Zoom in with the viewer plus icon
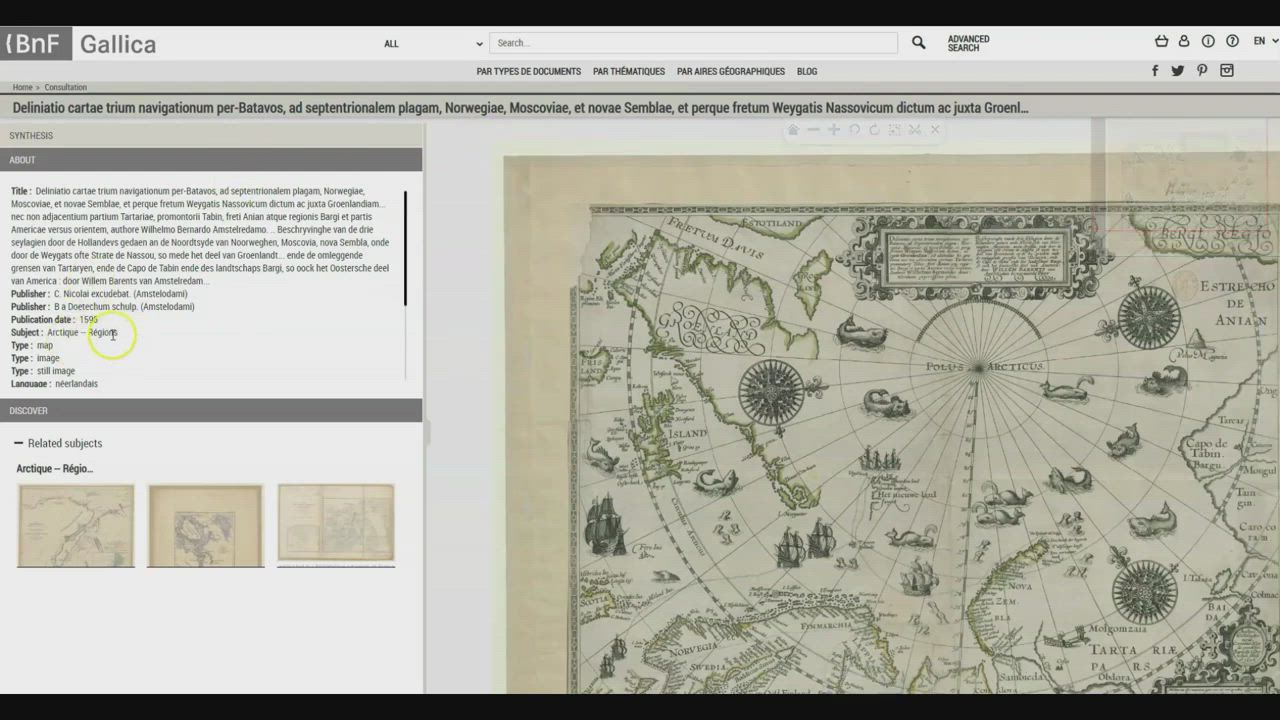1280x720 pixels. (833, 130)
